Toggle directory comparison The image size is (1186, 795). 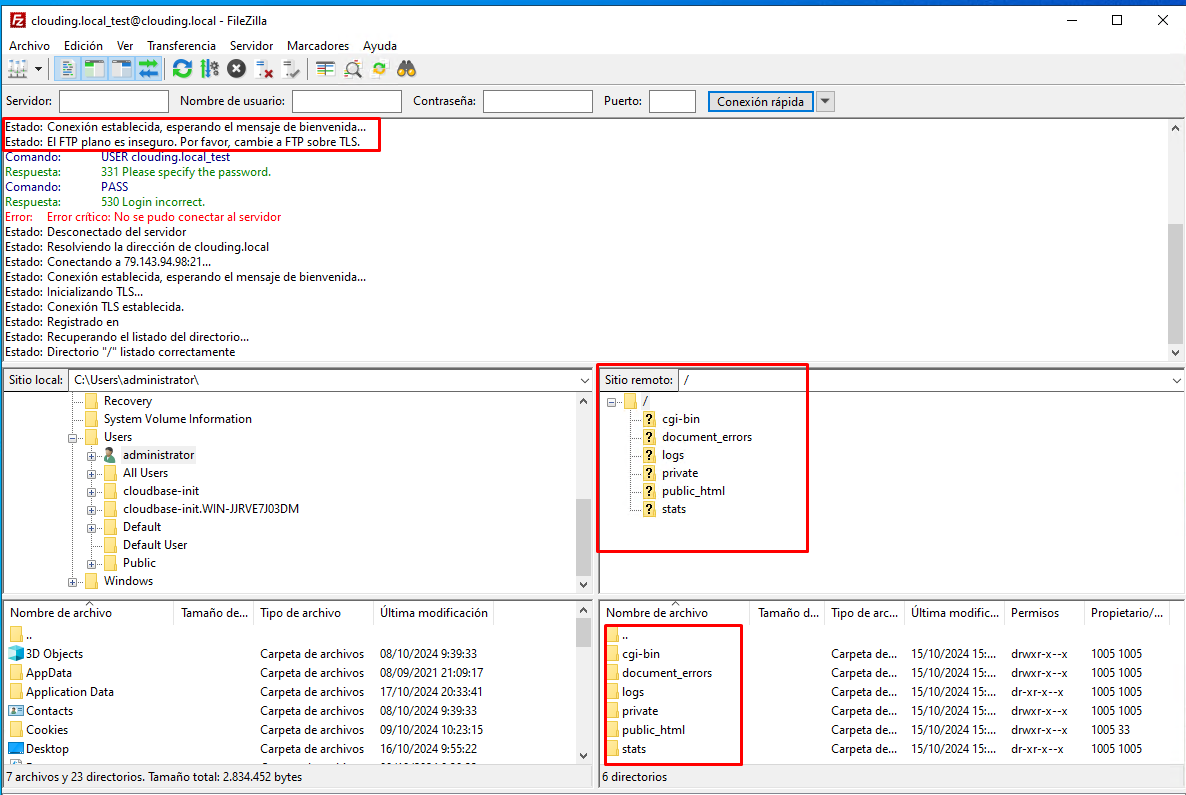tap(352, 70)
